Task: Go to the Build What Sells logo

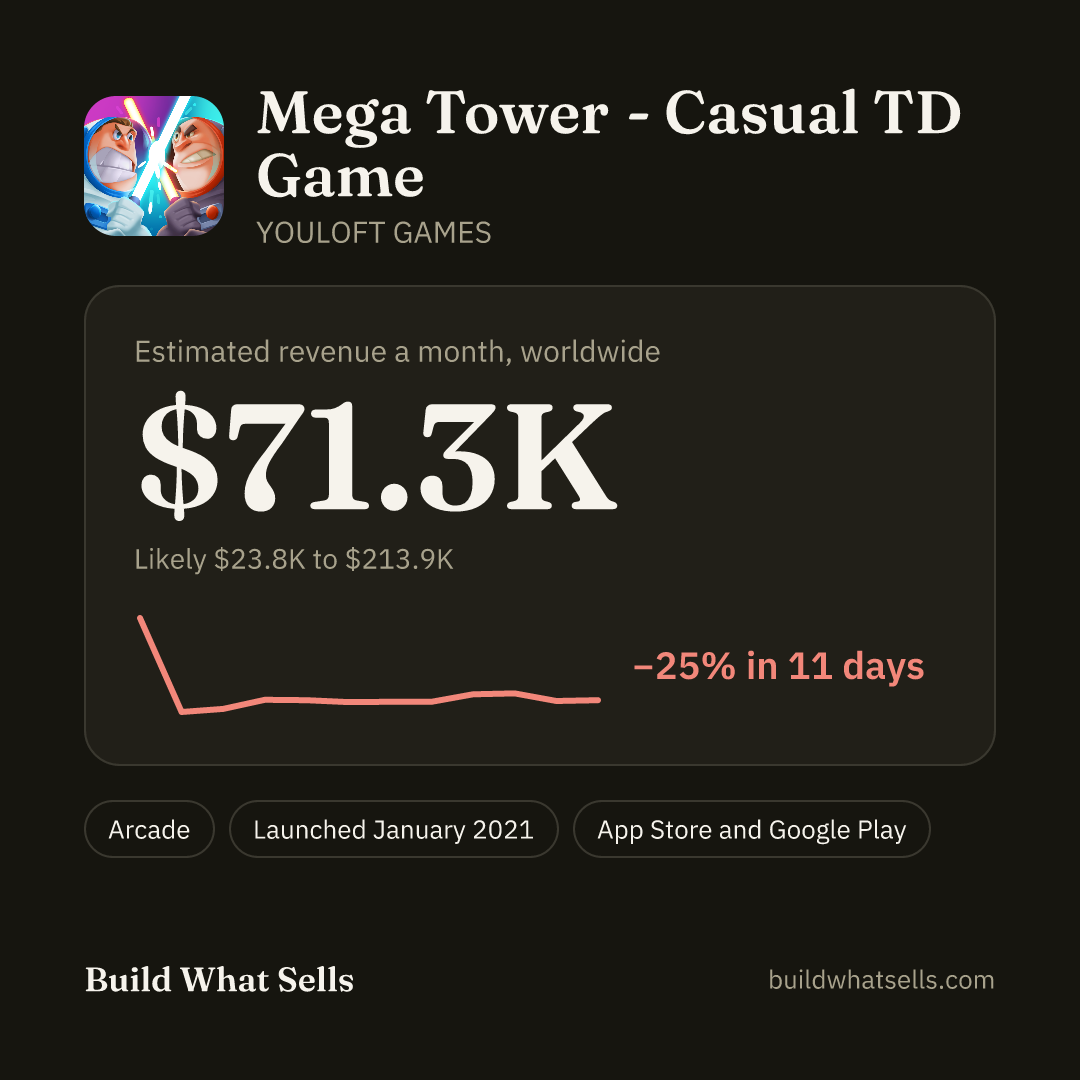Action: (219, 979)
